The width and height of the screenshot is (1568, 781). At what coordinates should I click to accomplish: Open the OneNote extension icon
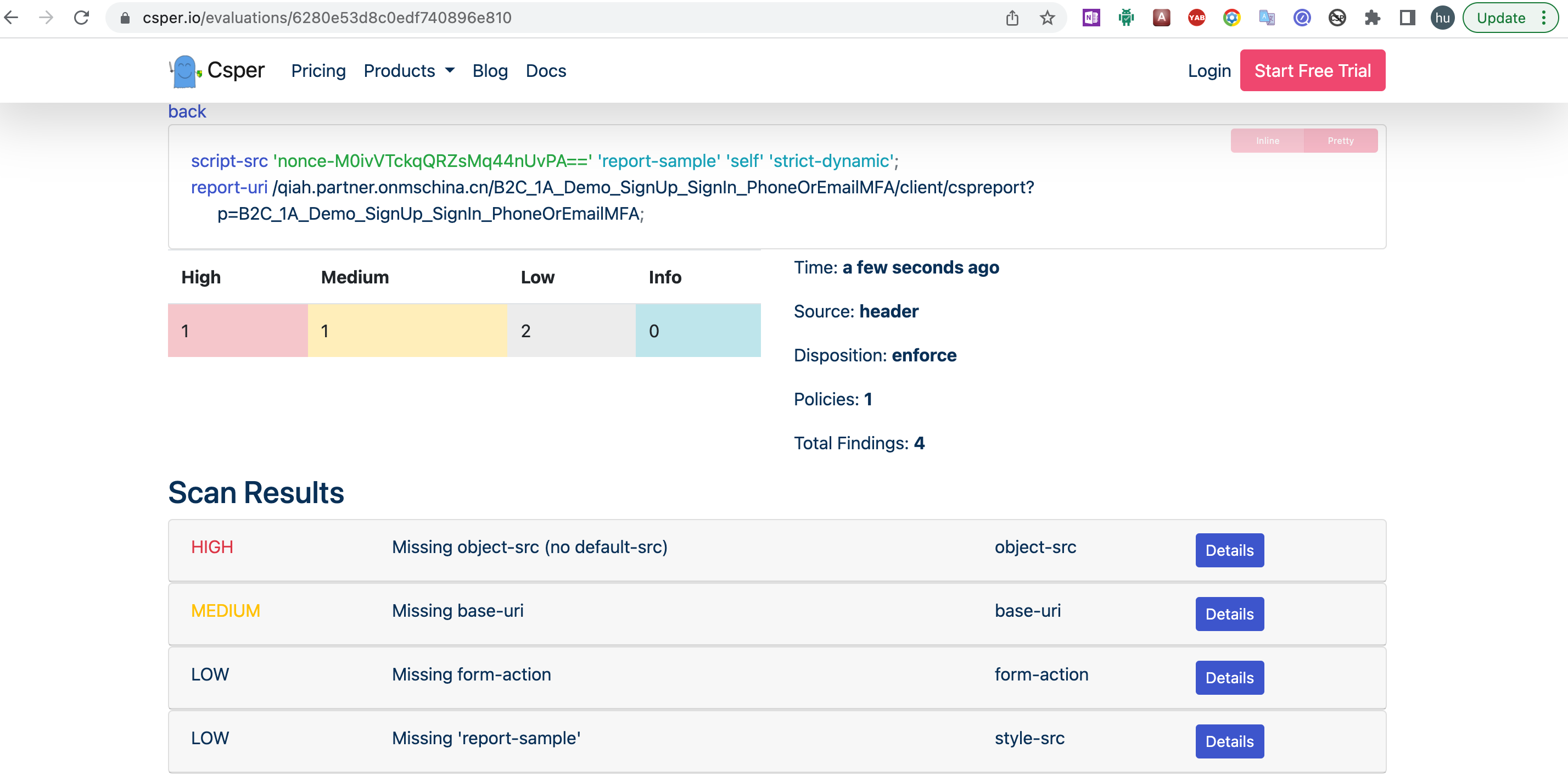point(1091,18)
